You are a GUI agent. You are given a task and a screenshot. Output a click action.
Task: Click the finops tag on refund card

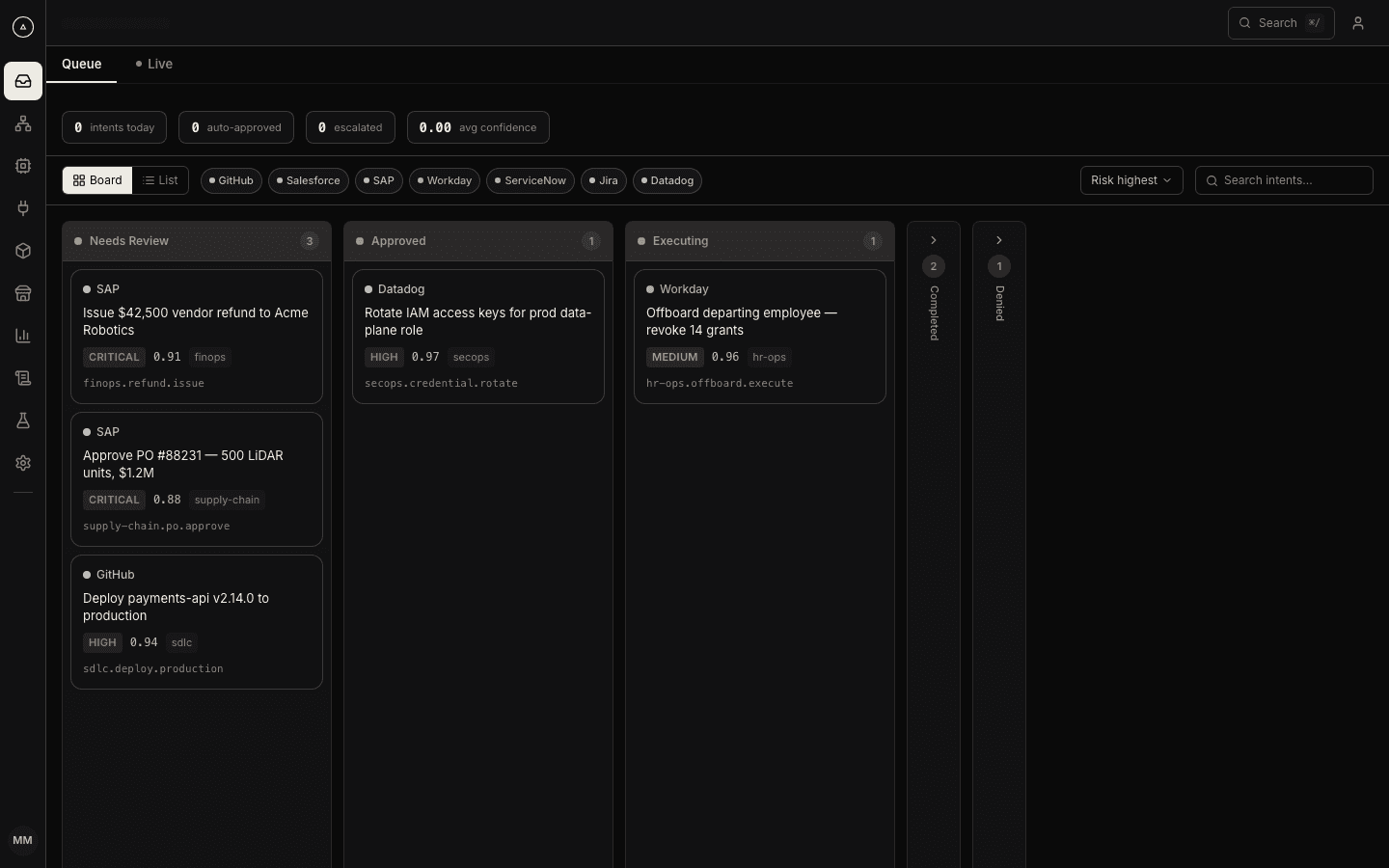tap(209, 357)
